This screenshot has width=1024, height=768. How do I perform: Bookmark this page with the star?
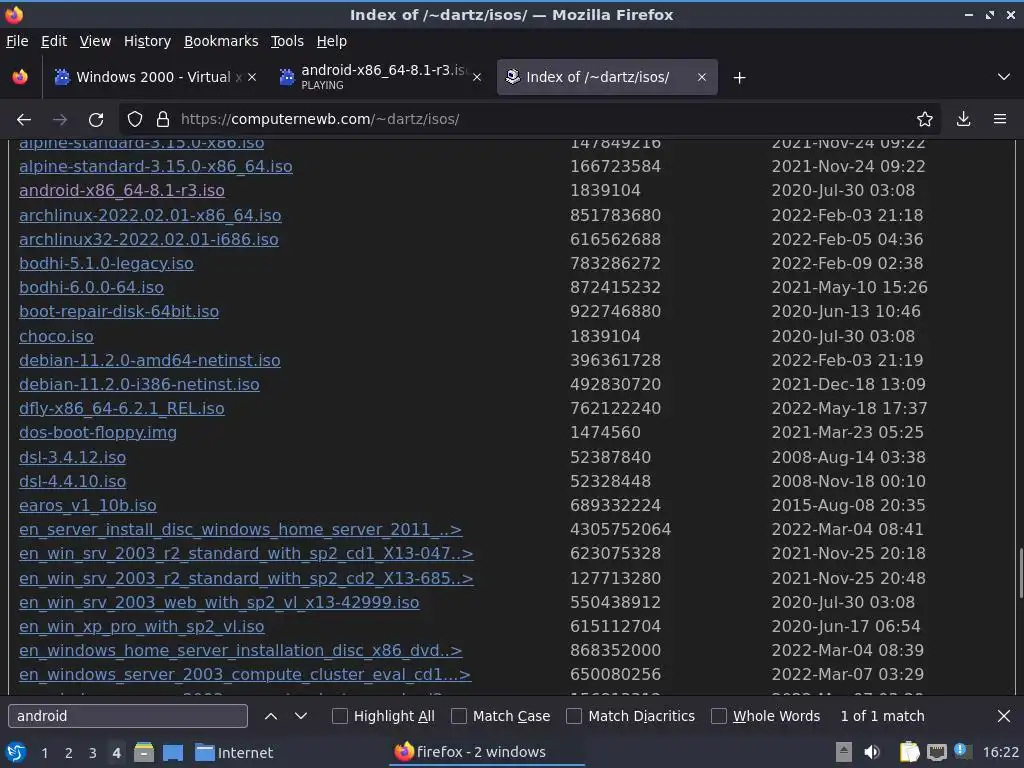924,120
